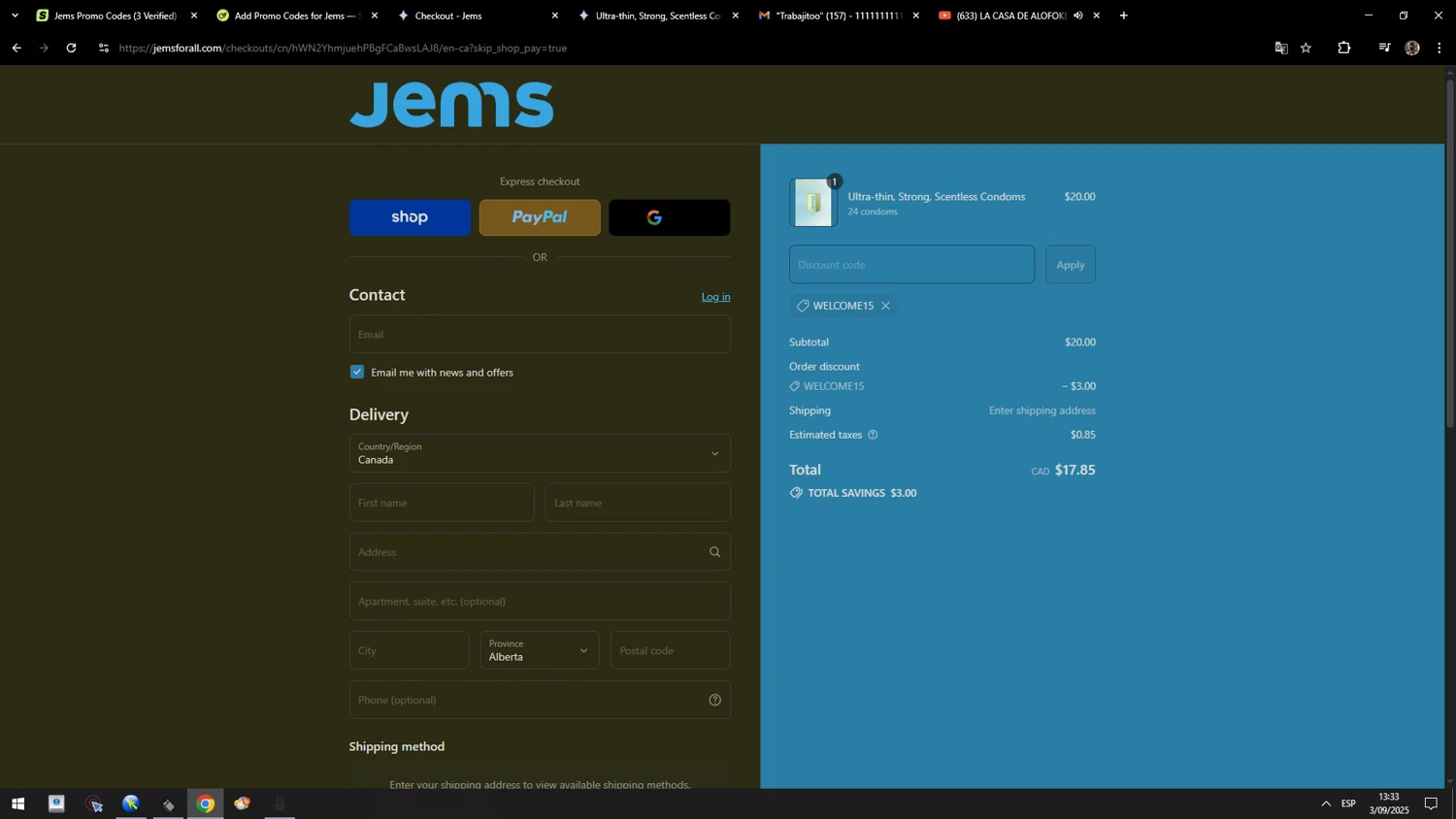Focus the Email input field
The width and height of the screenshot is (1456, 819).
coord(540,334)
